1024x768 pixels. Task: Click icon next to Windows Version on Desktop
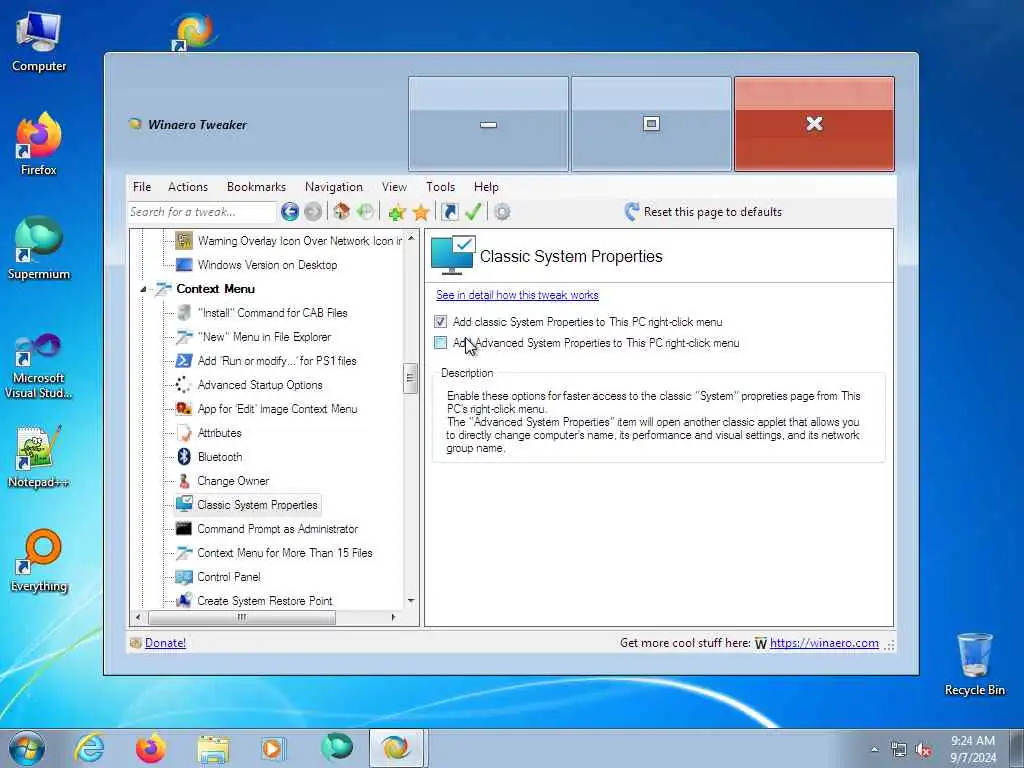point(184,264)
